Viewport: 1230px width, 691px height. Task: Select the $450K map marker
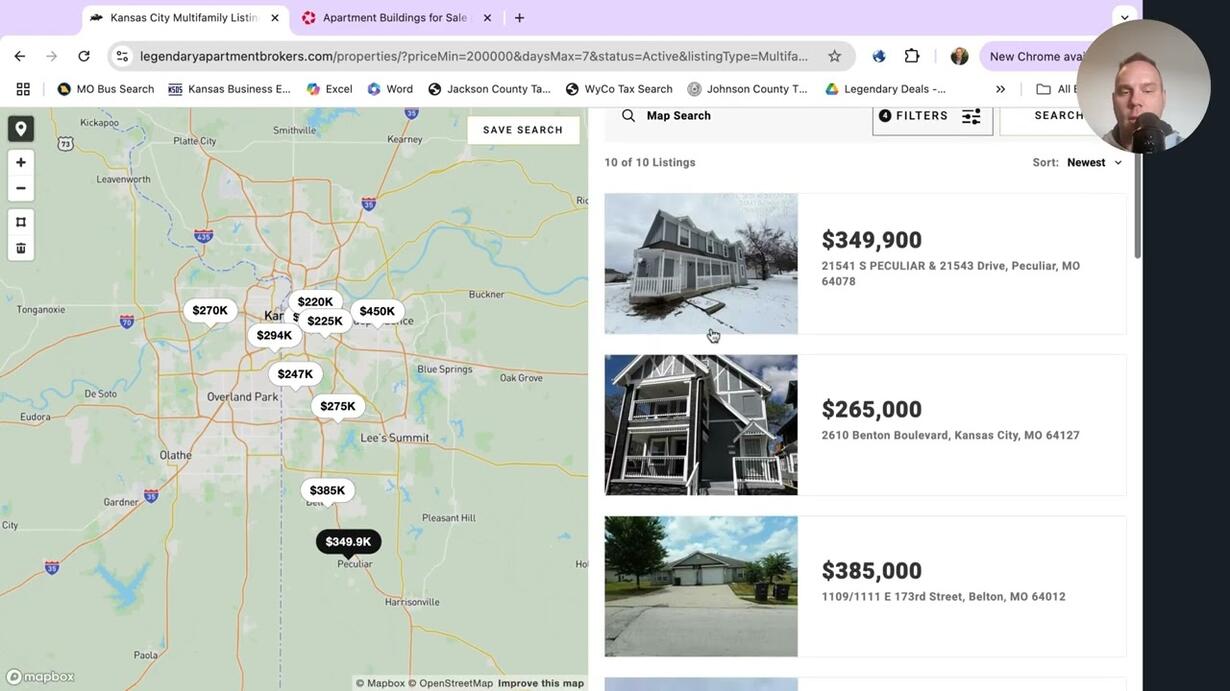point(377,311)
